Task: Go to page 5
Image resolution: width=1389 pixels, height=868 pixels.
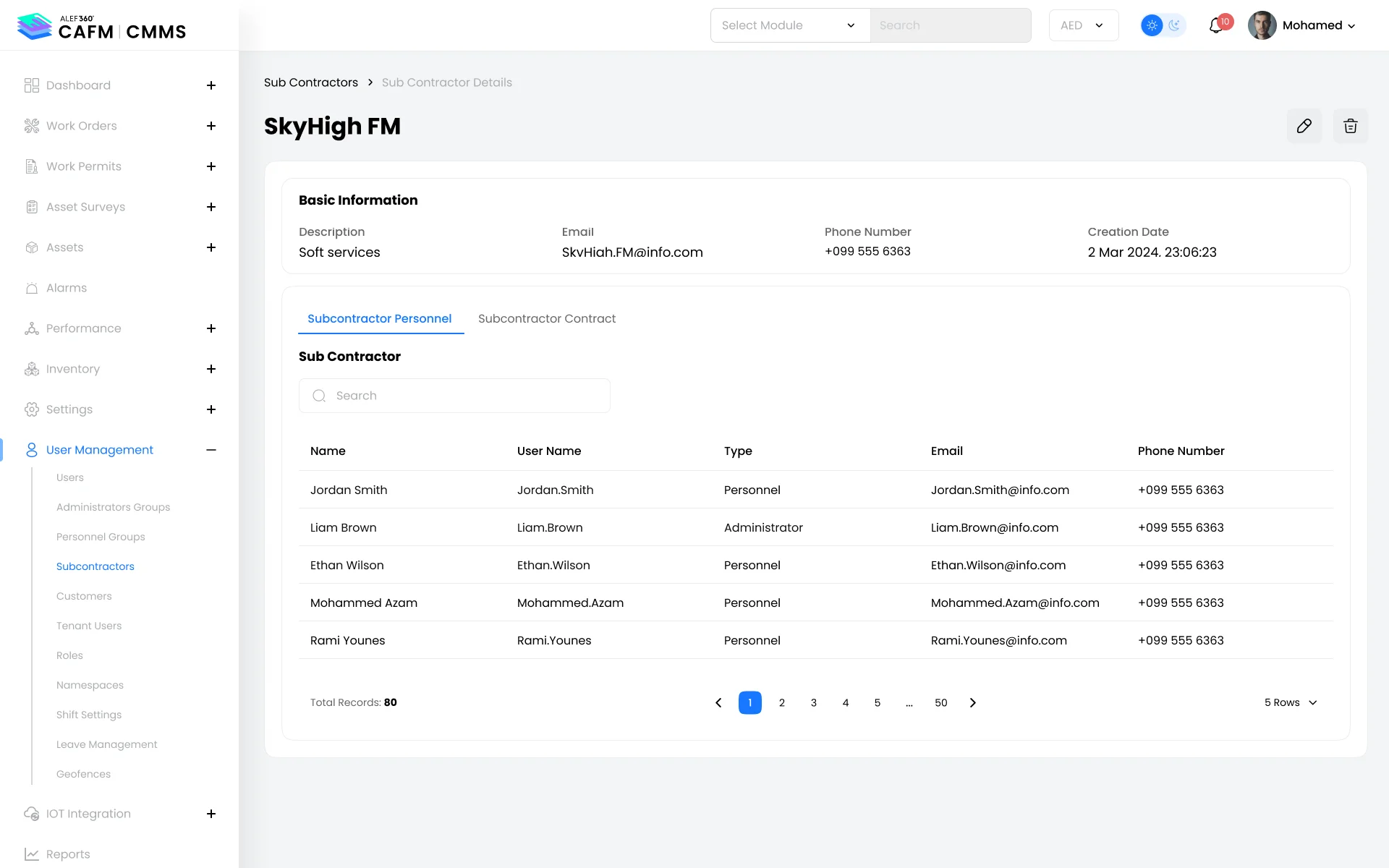Action: pyautogui.click(x=878, y=703)
